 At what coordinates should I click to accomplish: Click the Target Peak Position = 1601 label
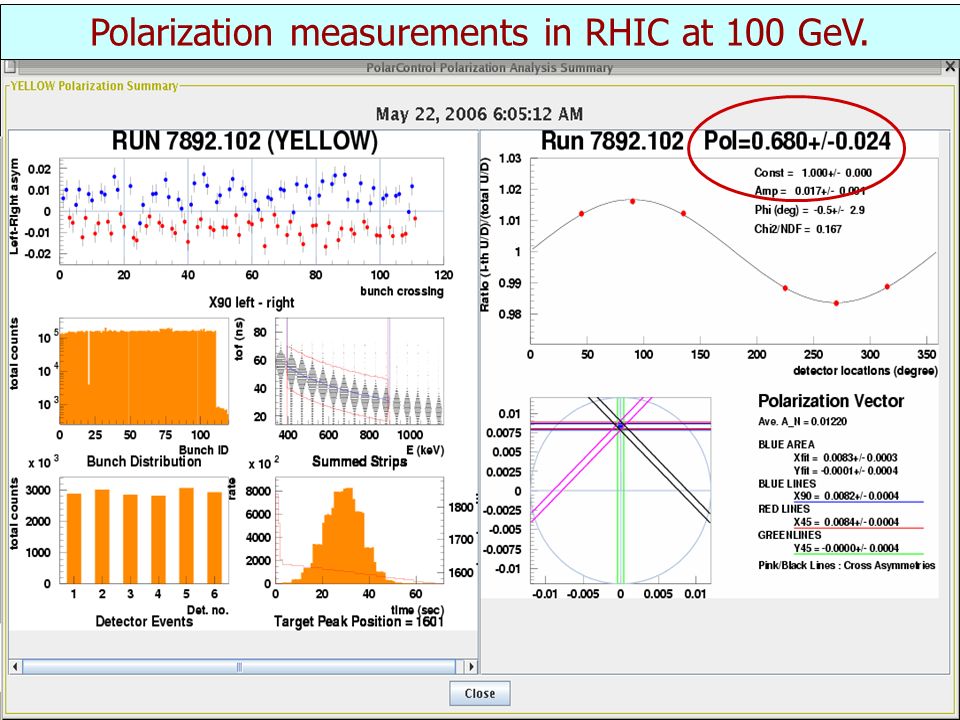358,621
